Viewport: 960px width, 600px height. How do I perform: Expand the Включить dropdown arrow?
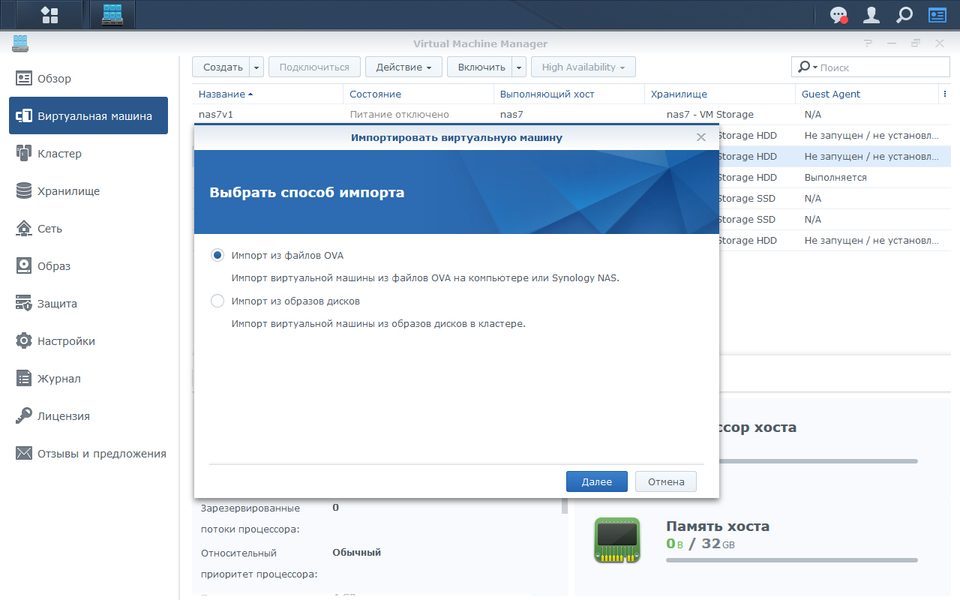519,67
